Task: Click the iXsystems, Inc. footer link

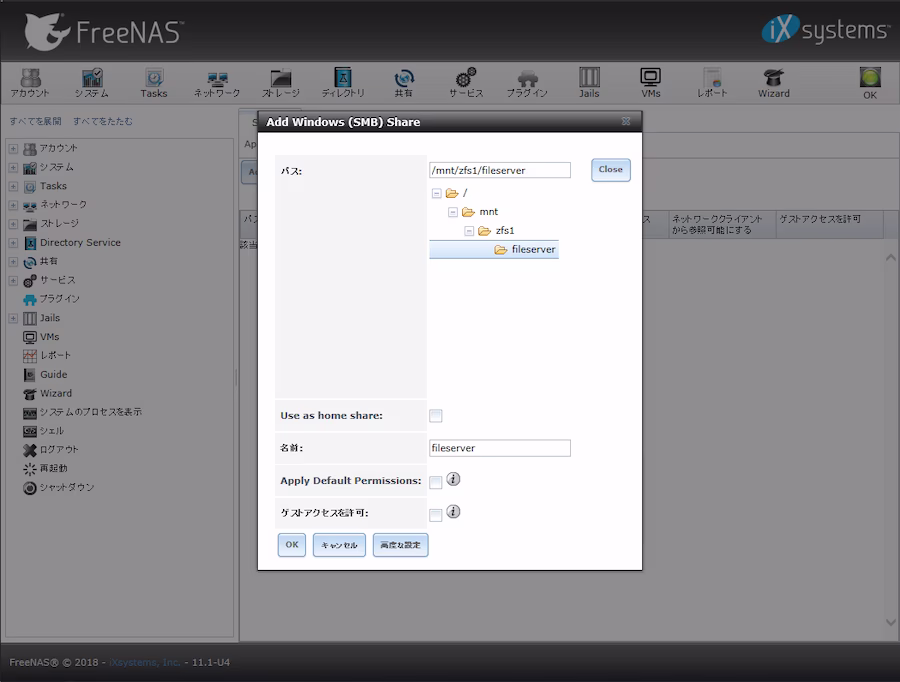Action: (145, 662)
